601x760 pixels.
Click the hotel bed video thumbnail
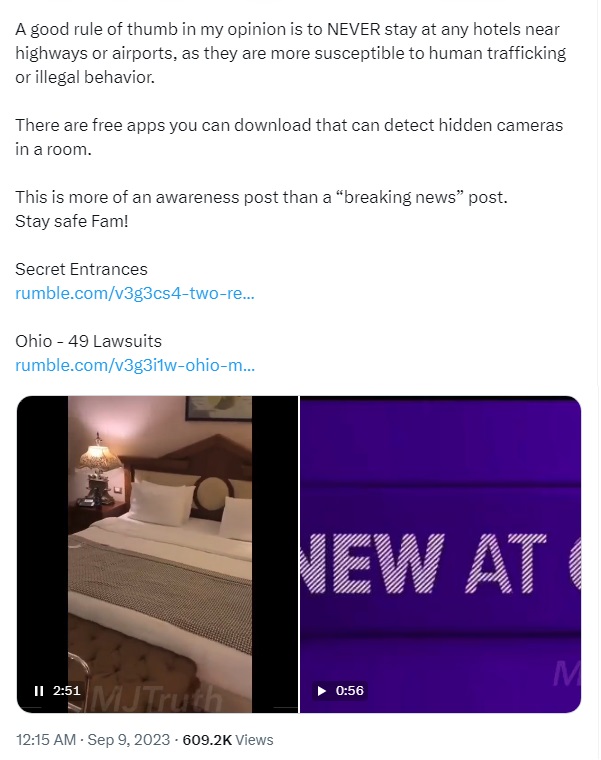(x=158, y=554)
